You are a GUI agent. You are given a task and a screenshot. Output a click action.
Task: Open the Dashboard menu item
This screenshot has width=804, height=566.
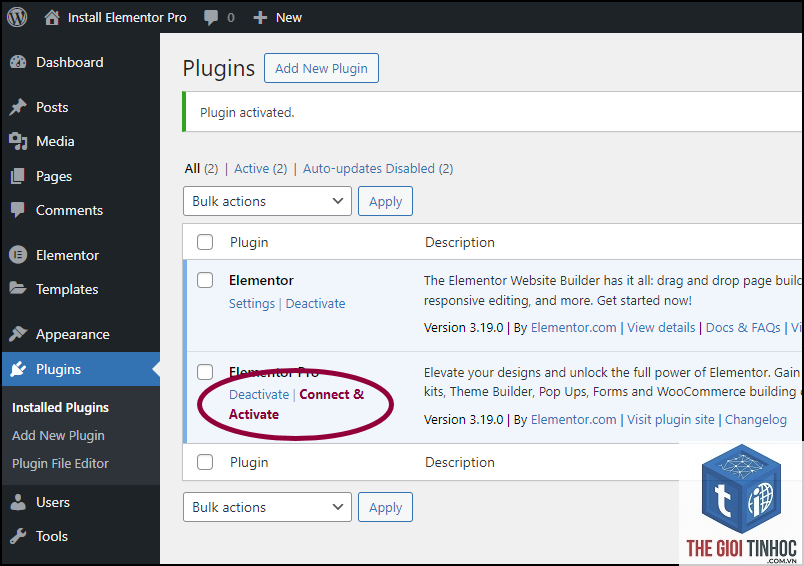(x=70, y=63)
